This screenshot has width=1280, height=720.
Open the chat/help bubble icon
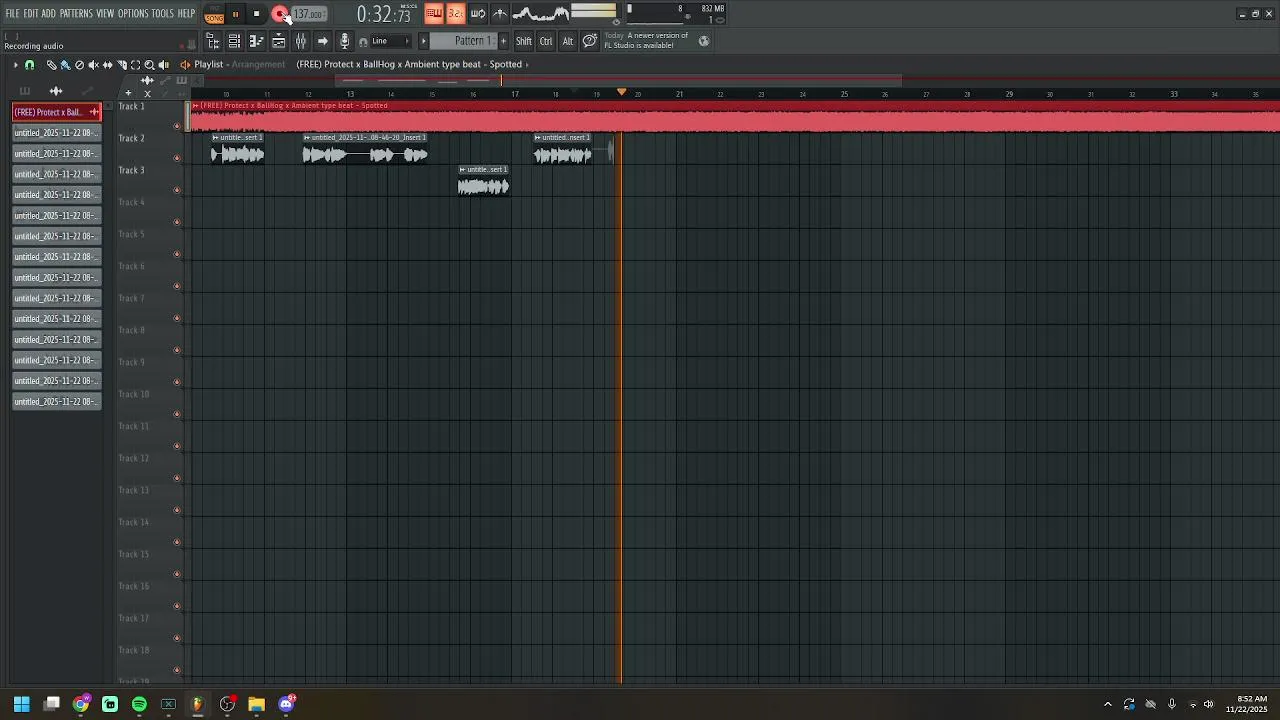[590, 40]
